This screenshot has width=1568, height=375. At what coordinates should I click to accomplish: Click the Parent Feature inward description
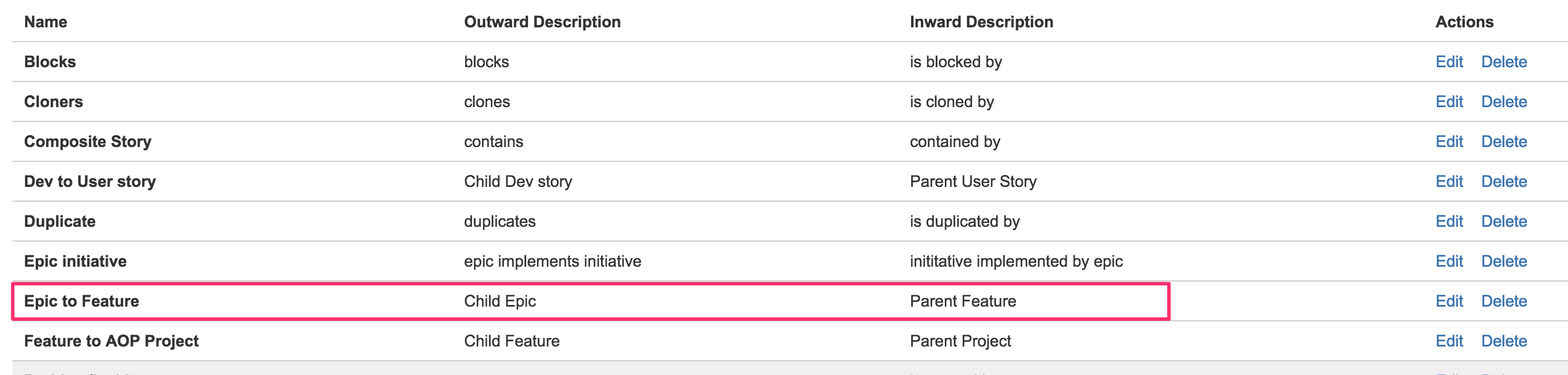[x=962, y=301]
